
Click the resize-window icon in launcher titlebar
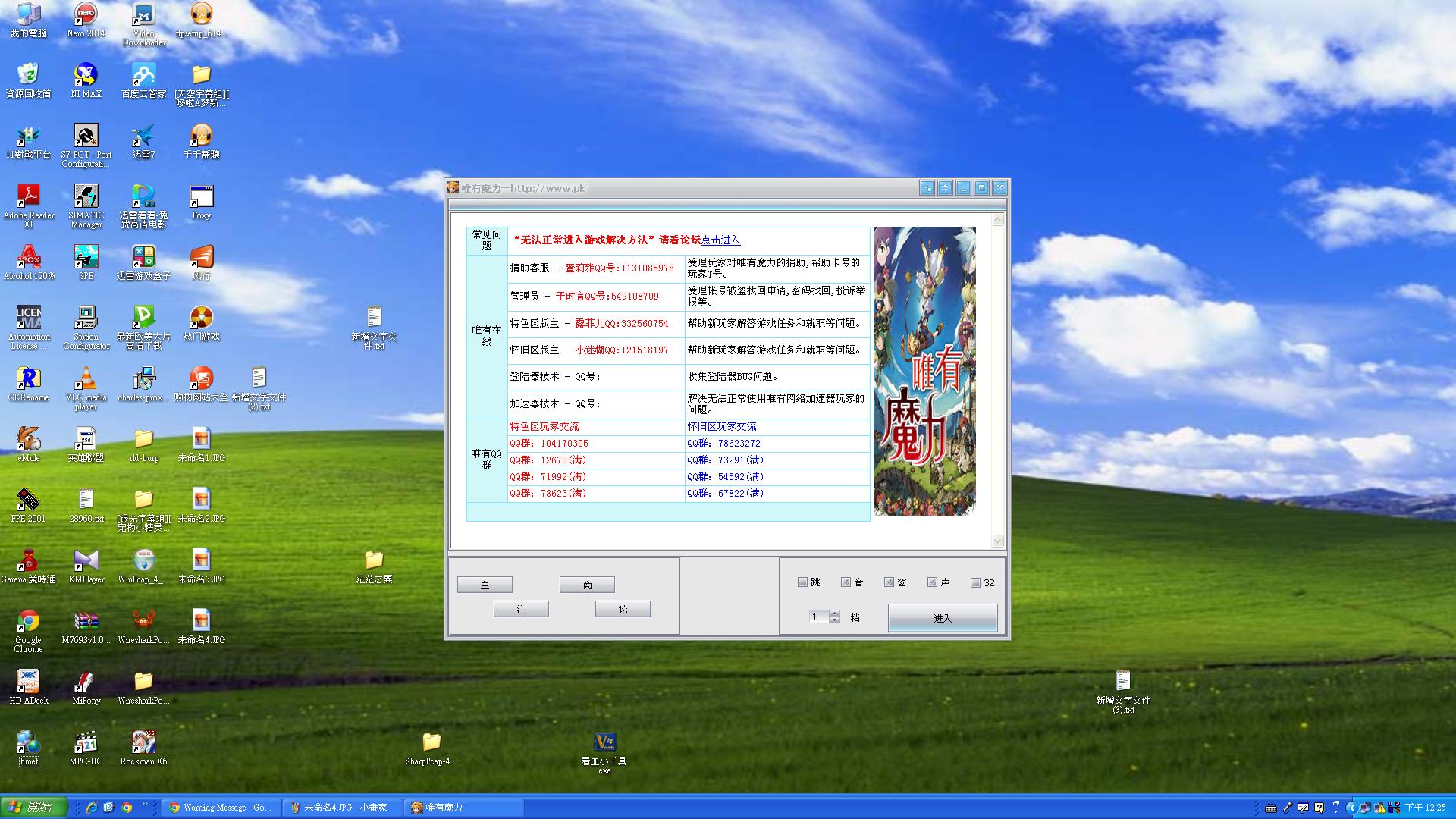(927, 187)
